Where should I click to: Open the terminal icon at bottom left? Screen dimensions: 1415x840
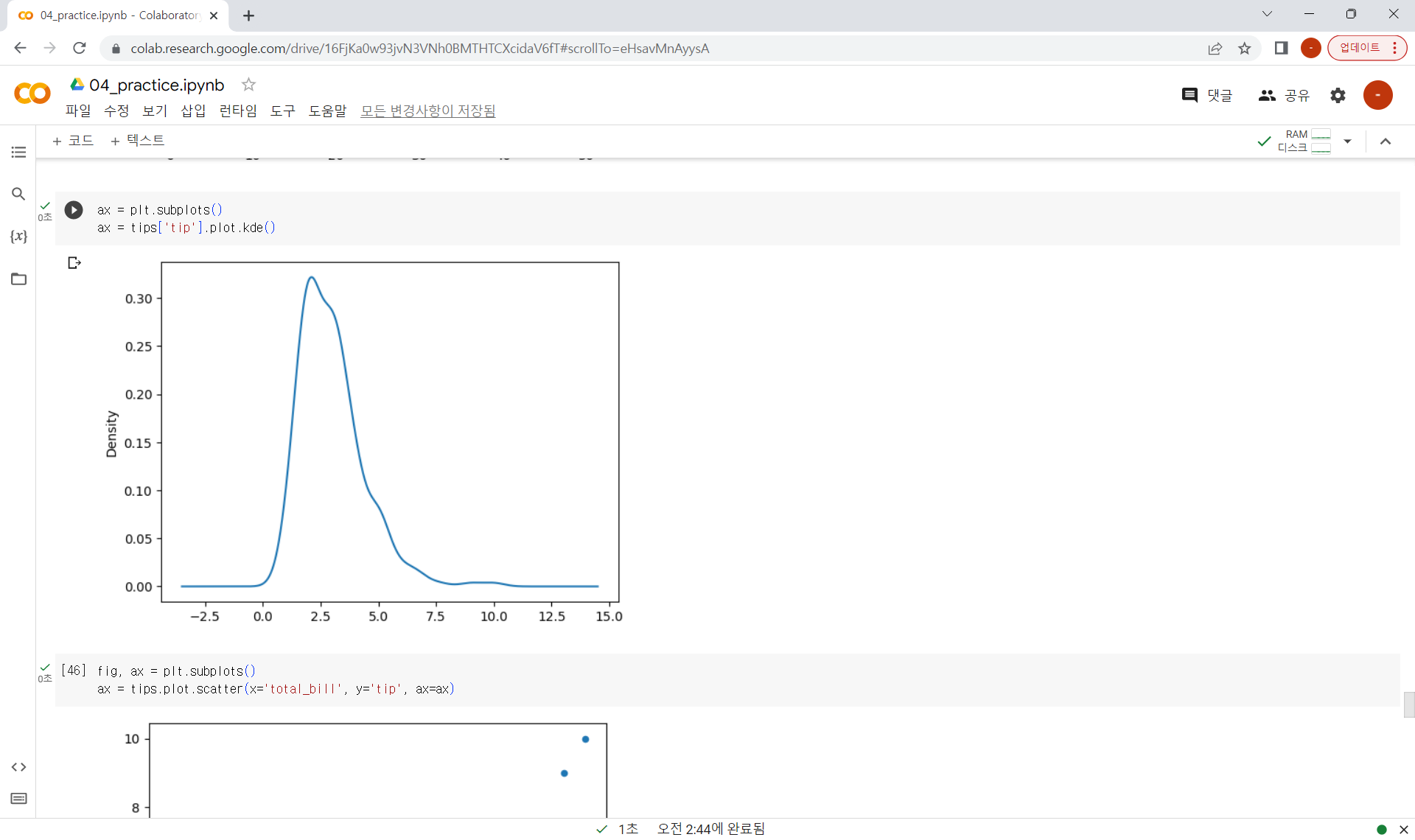tap(18, 799)
